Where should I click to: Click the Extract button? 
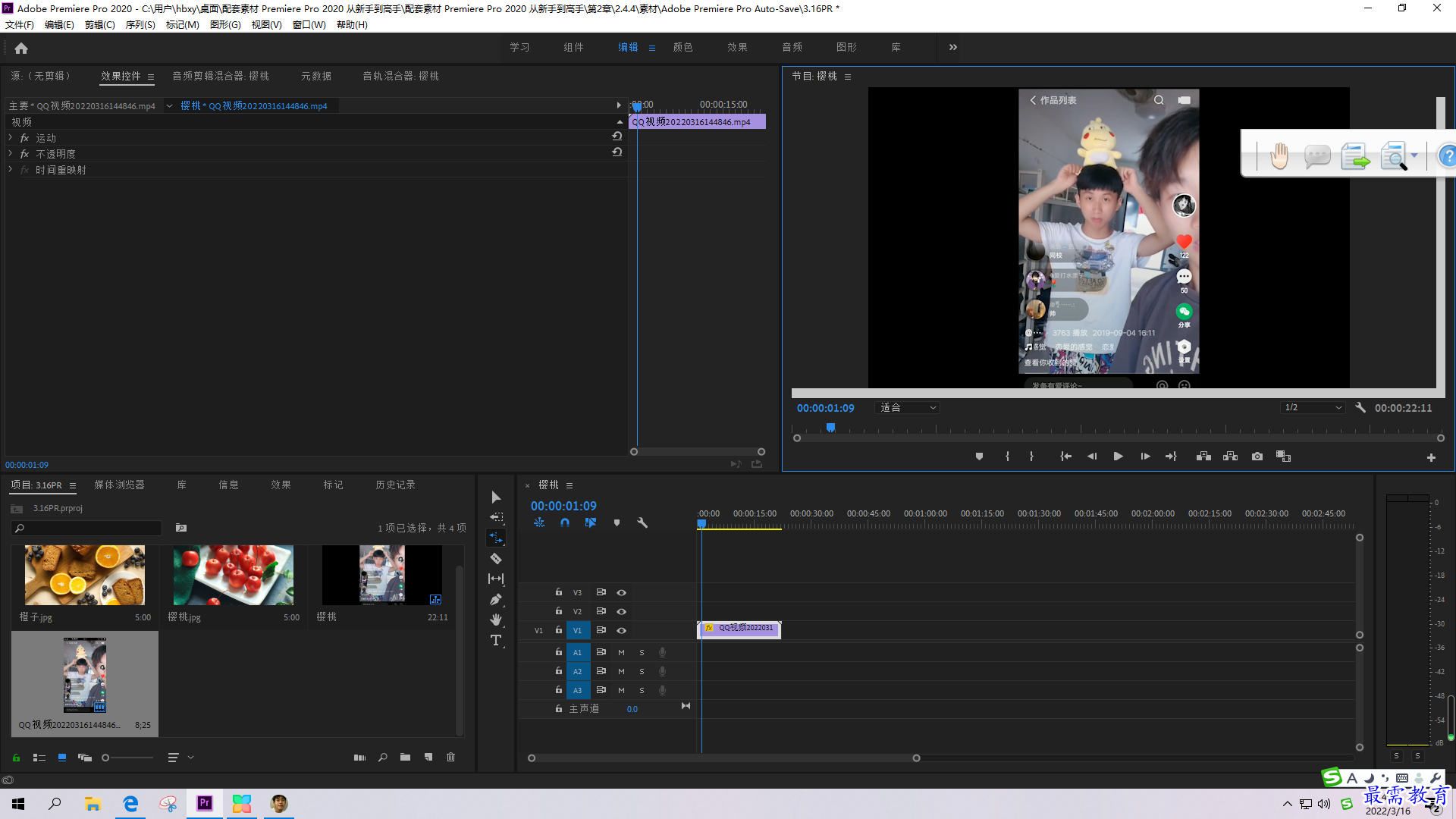[1230, 457]
